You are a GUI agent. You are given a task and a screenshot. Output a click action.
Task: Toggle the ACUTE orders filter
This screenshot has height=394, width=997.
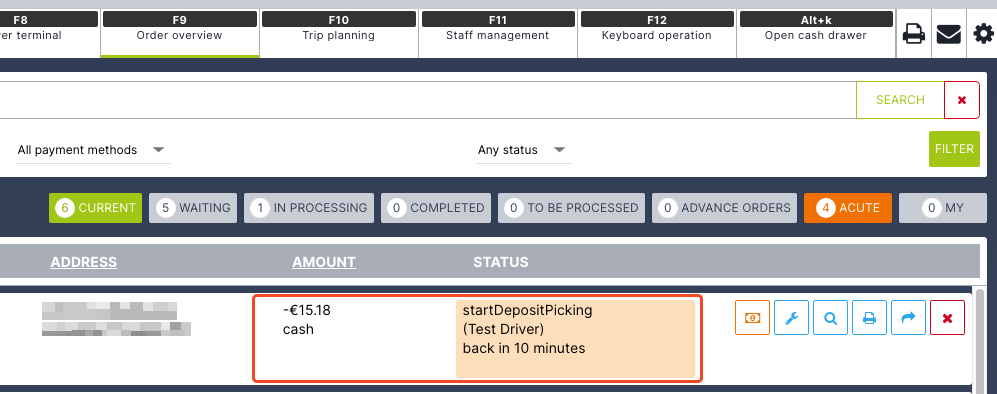pos(848,208)
